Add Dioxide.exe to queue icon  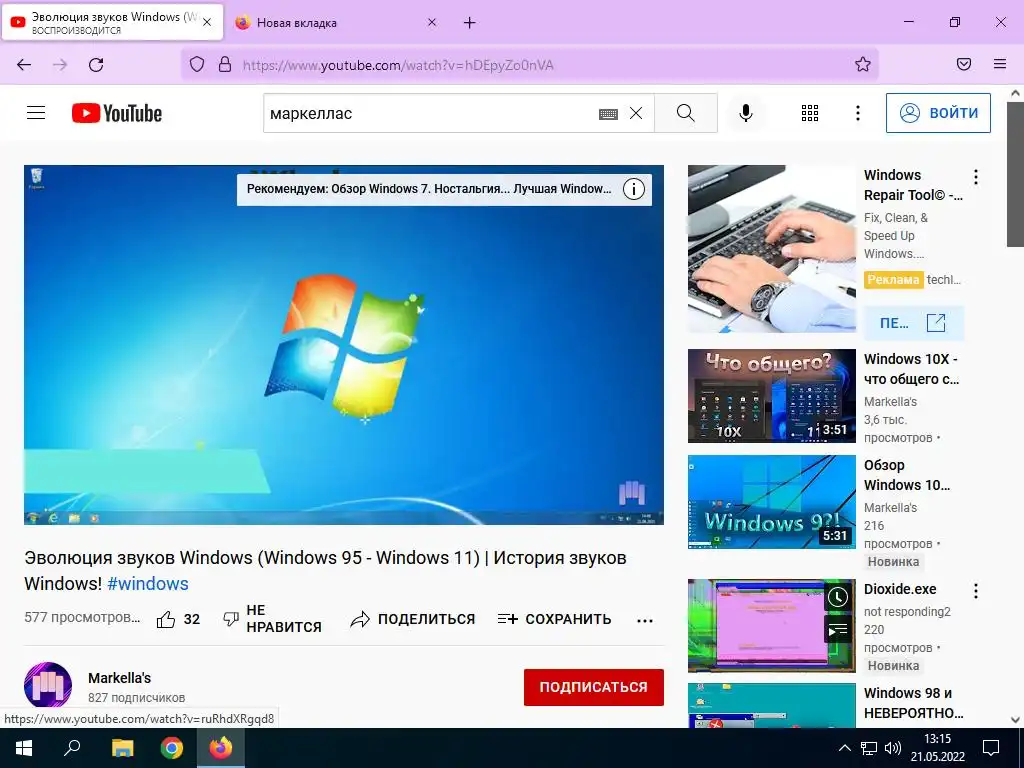838,630
